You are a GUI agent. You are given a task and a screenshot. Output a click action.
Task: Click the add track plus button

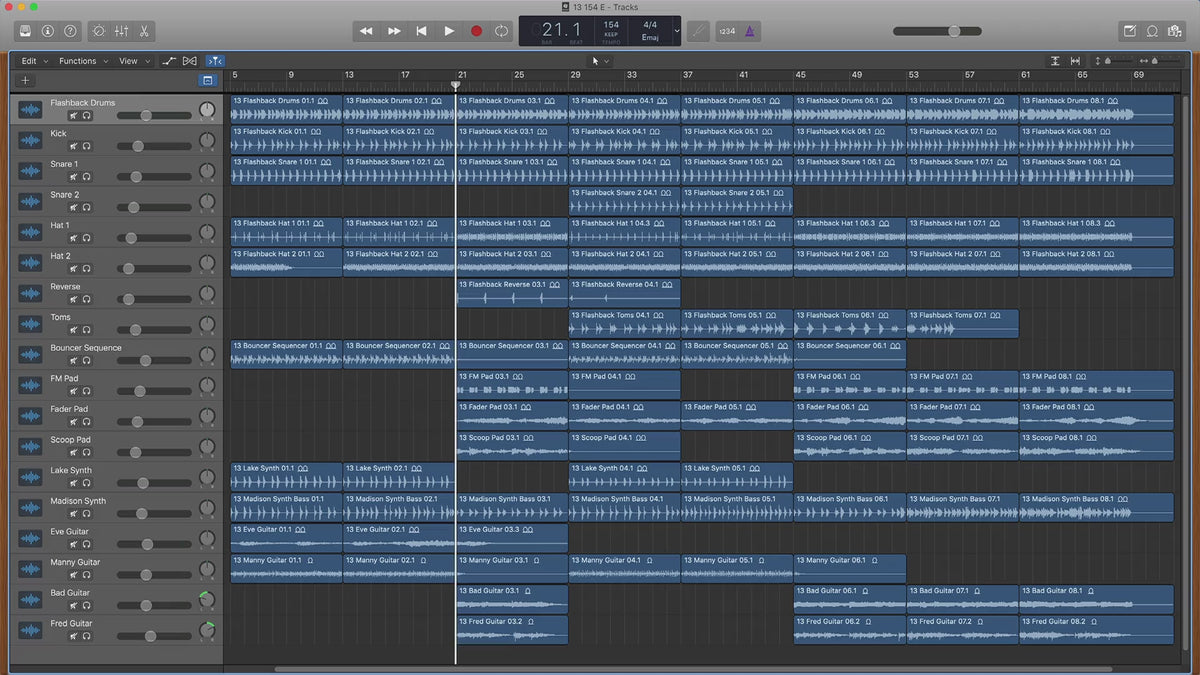click(25, 80)
